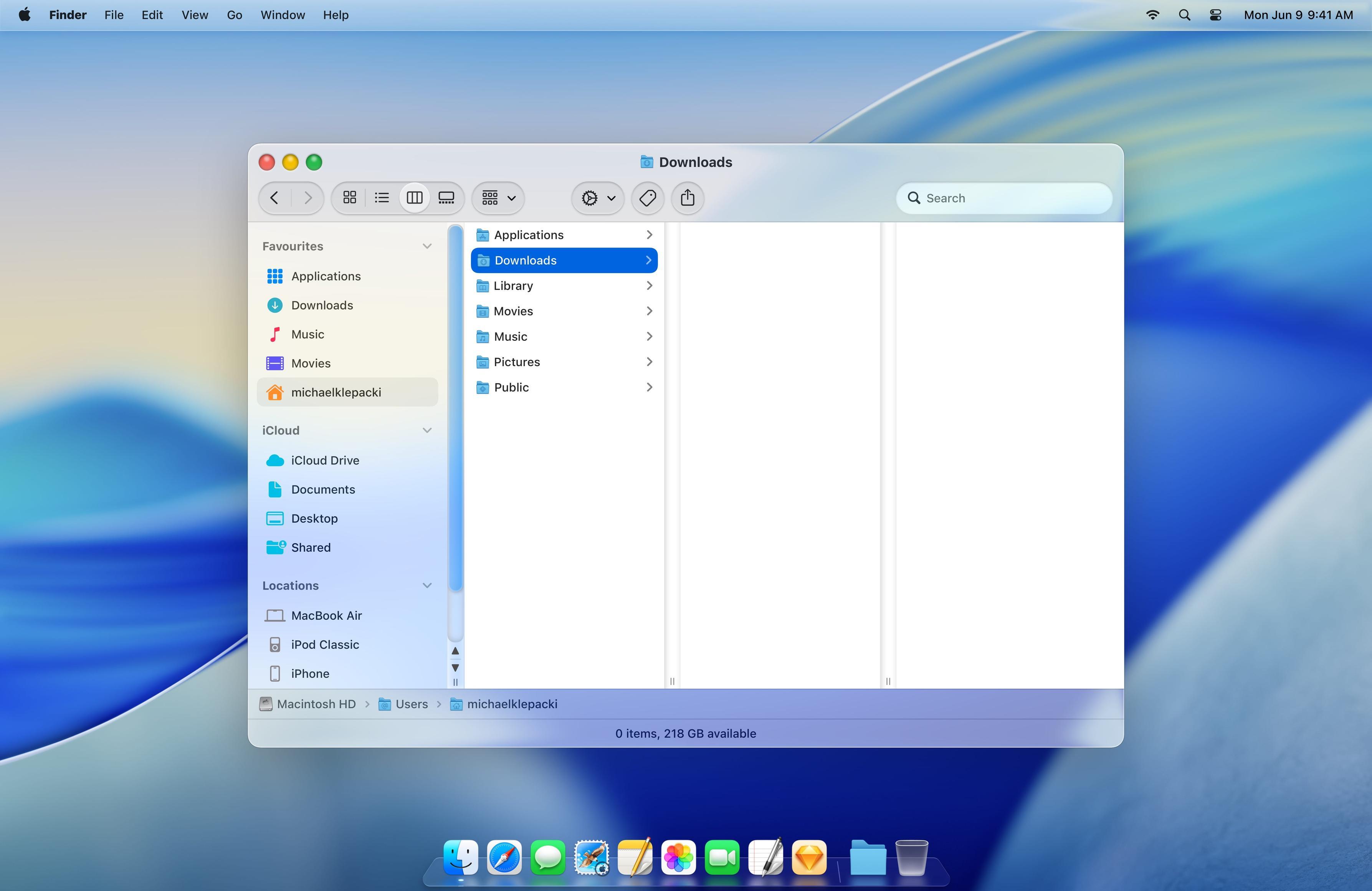Open the Group By dropdown
Viewport: 1372px width, 891px height.
click(x=498, y=198)
